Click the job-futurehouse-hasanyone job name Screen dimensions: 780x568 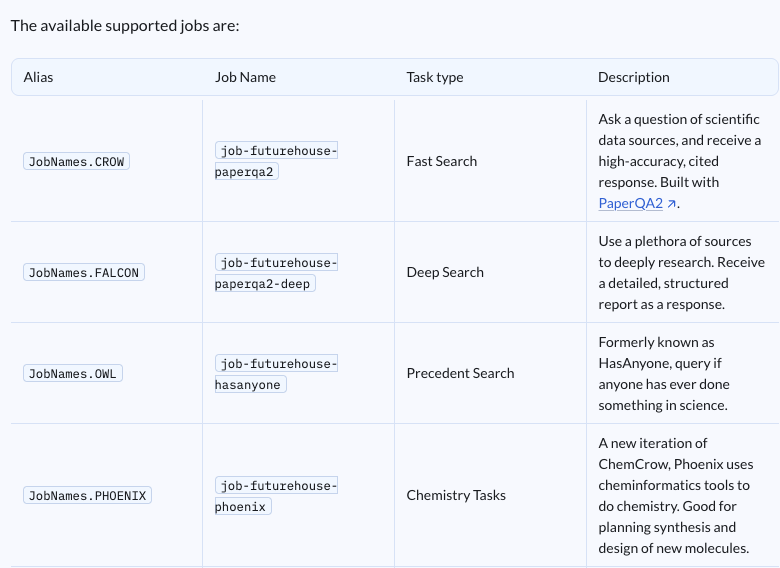point(276,374)
